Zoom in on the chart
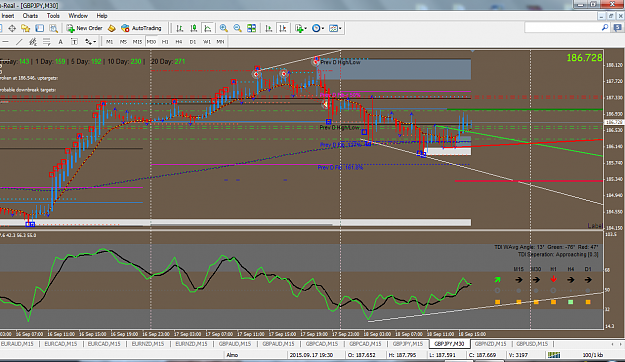Screen dimensions: 625x362 224,28
